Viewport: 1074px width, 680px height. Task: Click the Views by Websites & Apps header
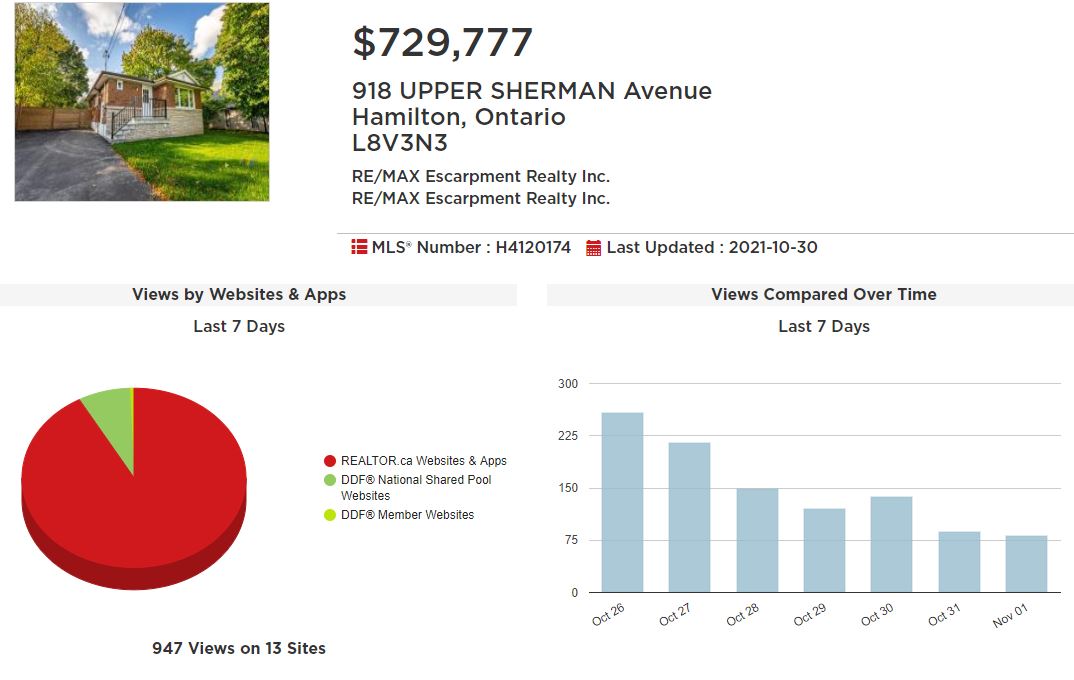tap(239, 294)
